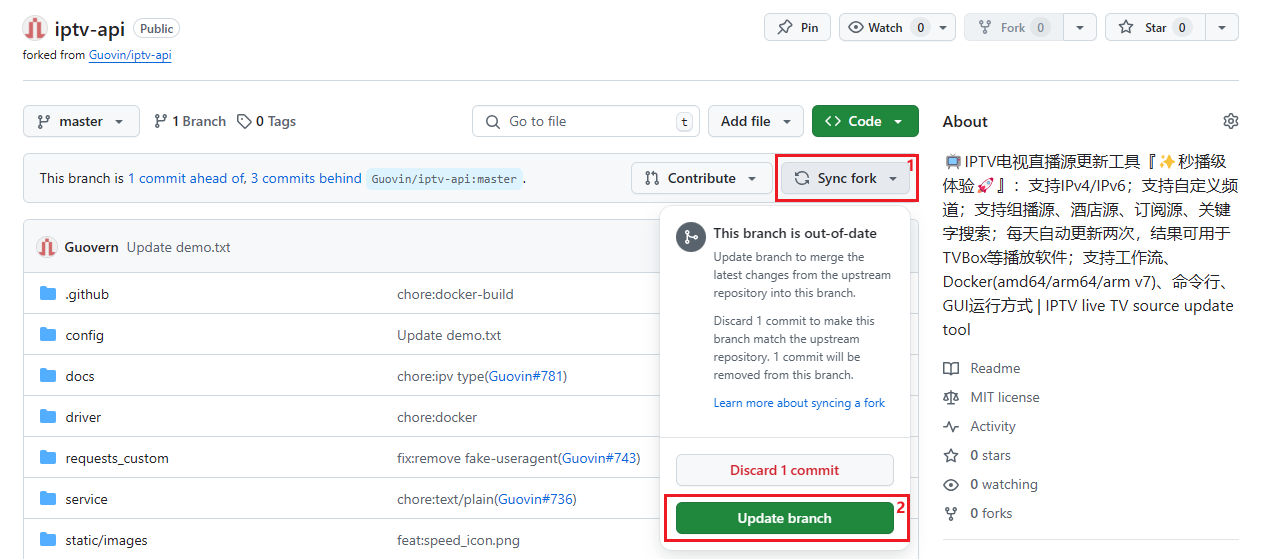Open the Star lists dropdown arrow

[x=1221, y=28]
